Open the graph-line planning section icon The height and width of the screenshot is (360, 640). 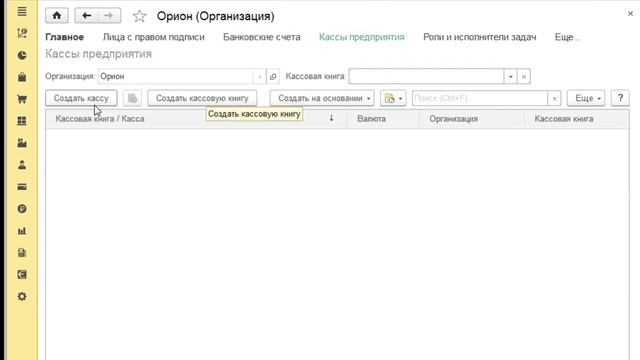(x=22, y=33)
